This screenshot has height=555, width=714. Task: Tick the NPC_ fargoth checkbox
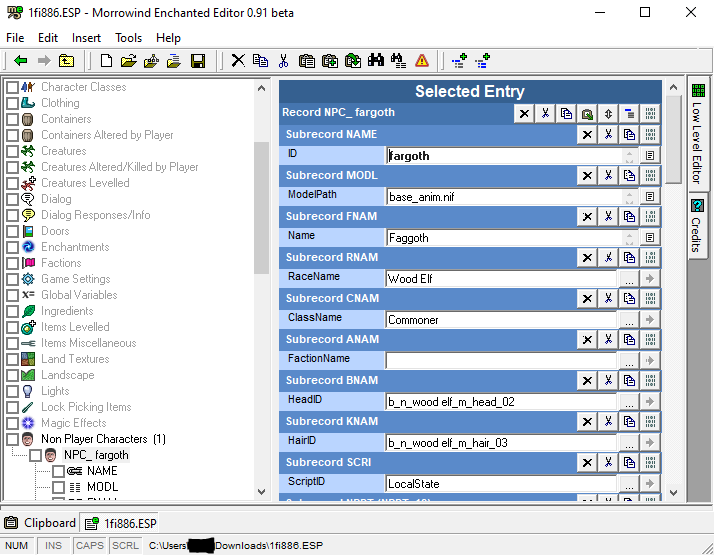(36, 455)
